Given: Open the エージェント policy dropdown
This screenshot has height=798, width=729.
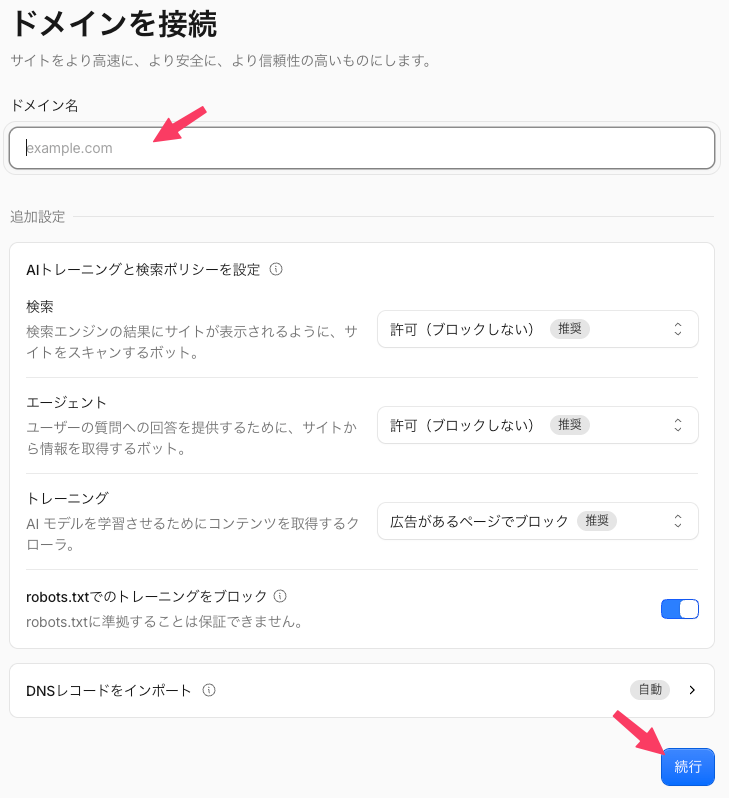Looking at the screenshot, I should pos(538,425).
